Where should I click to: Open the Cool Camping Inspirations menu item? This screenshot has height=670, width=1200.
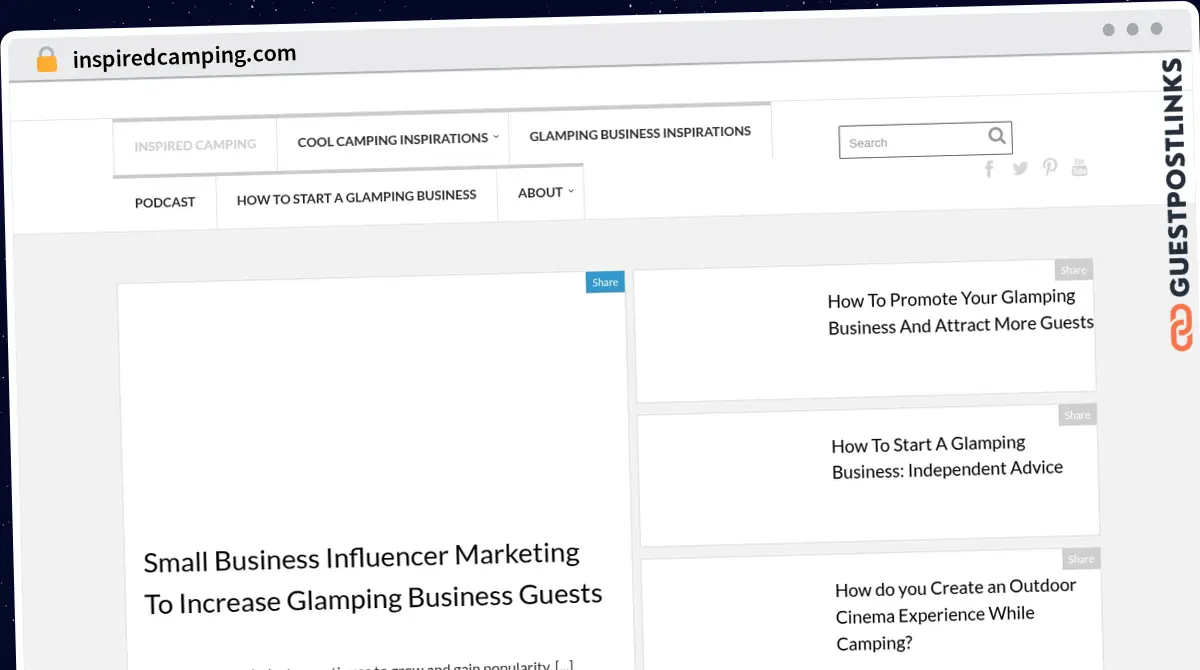[393, 140]
